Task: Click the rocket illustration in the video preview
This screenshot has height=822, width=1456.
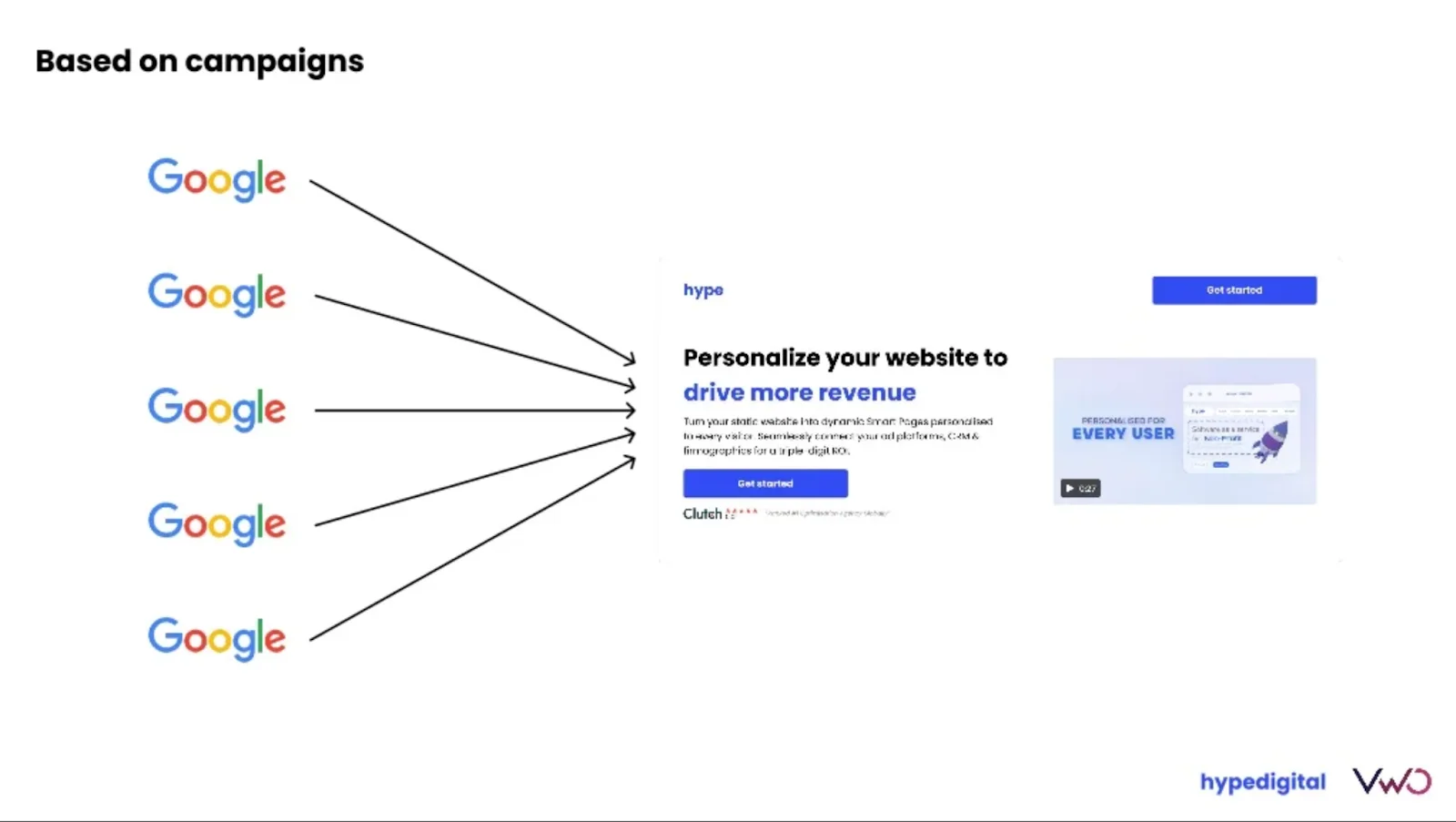Action: tap(1271, 441)
